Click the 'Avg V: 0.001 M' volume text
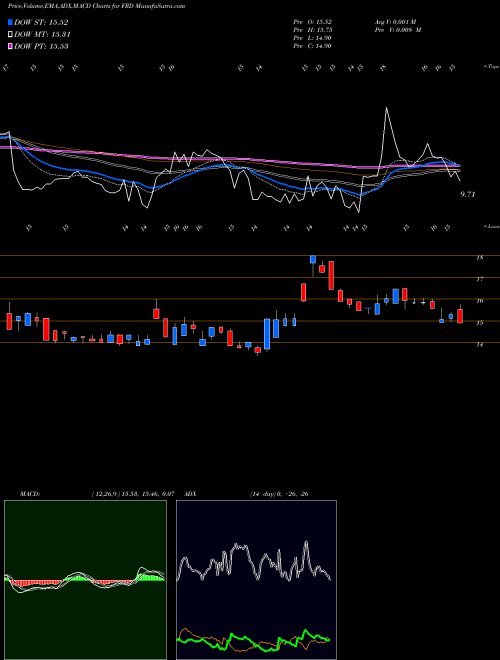 [x=396, y=21]
